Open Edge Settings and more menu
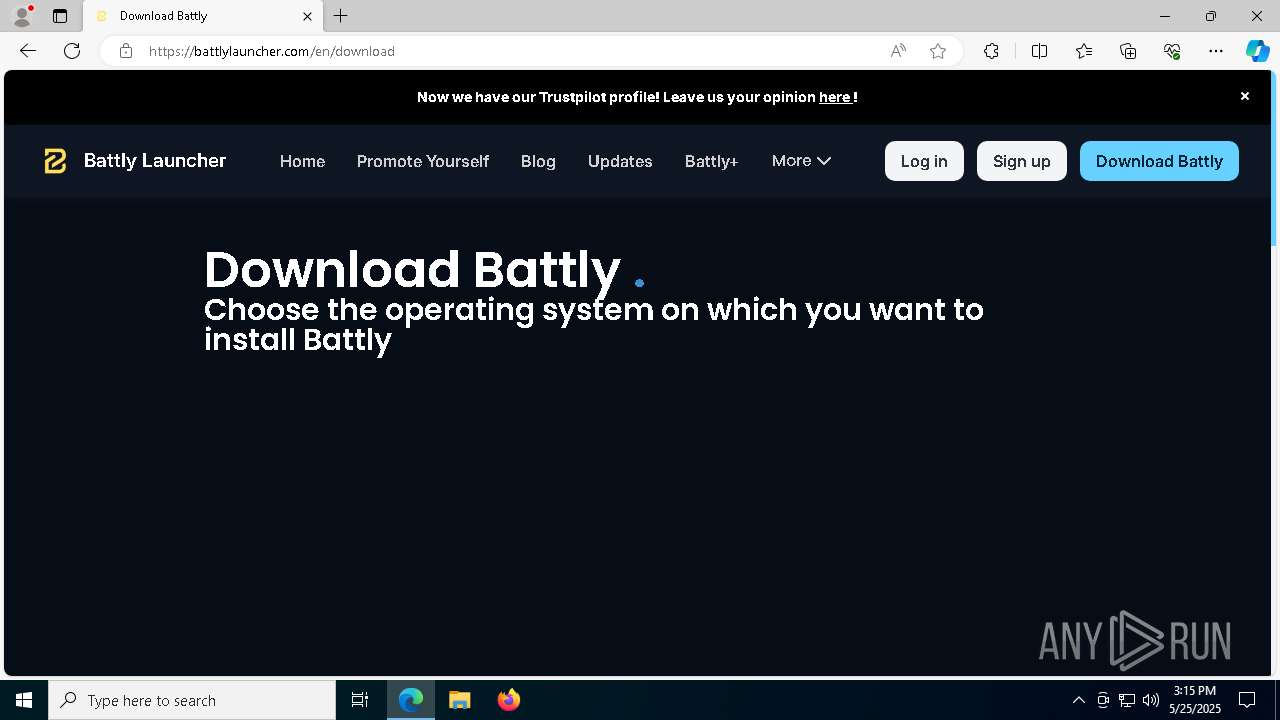The image size is (1280, 720). tap(1216, 51)
